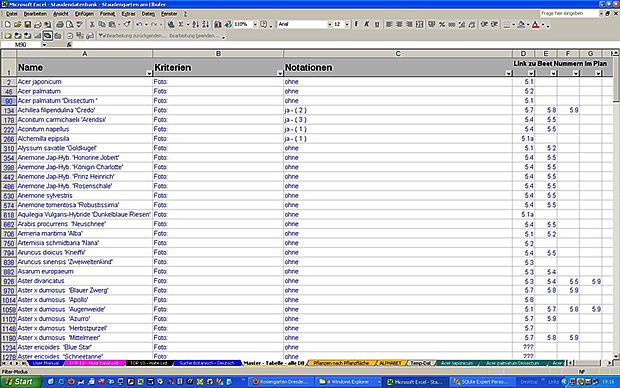Open the Name column filter dropdown
Image resolution: width=620 pixels, height=388 pixels.
tap(149, 73)
